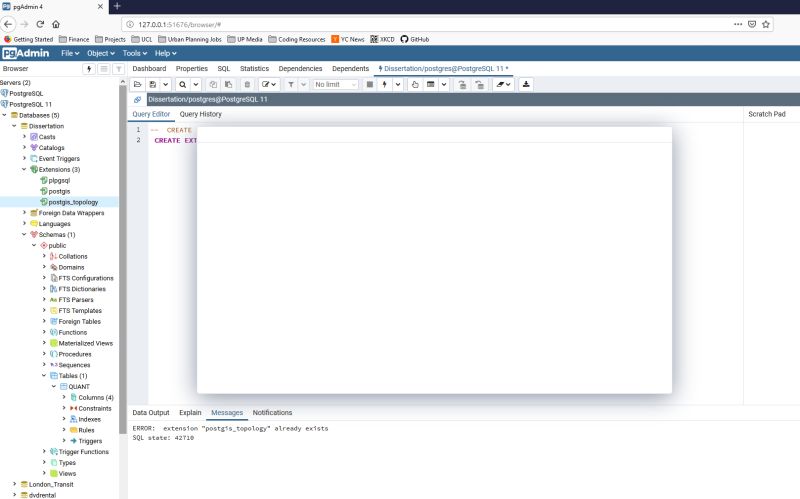Click line 2 CREATE keyword in editor

pyautogui.click(x=167, y=140)
